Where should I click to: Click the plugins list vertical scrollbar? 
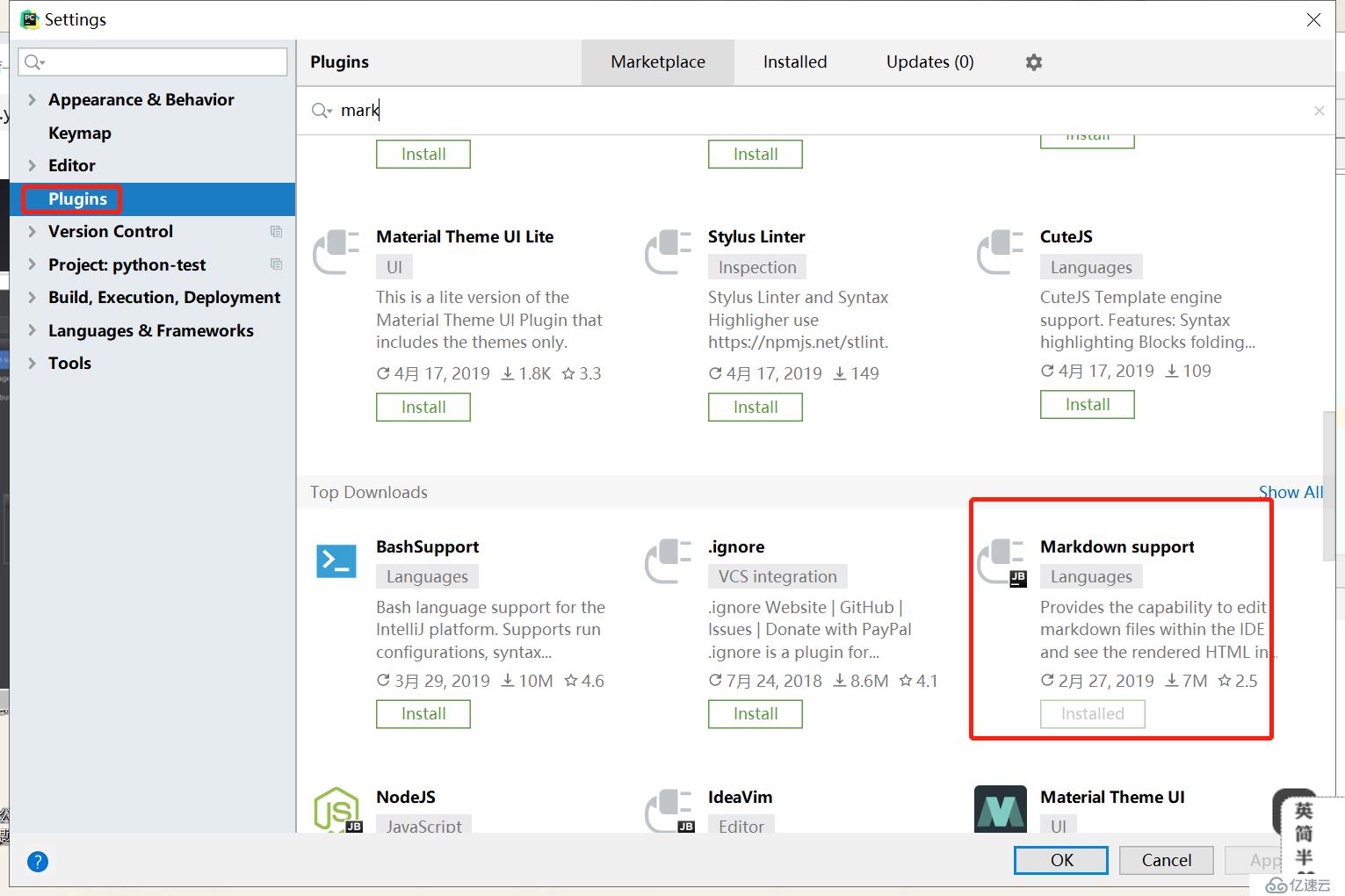pyautogui.click(x=1329, y=486)
